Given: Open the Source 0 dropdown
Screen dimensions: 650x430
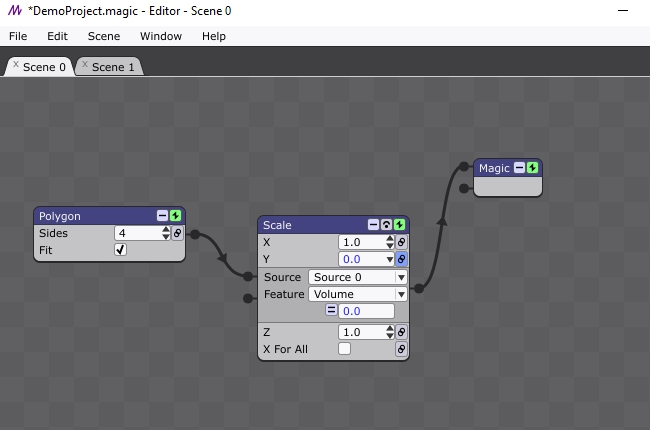Looking at the screenshot, I should pyautogui.click(x=358, y=277).
